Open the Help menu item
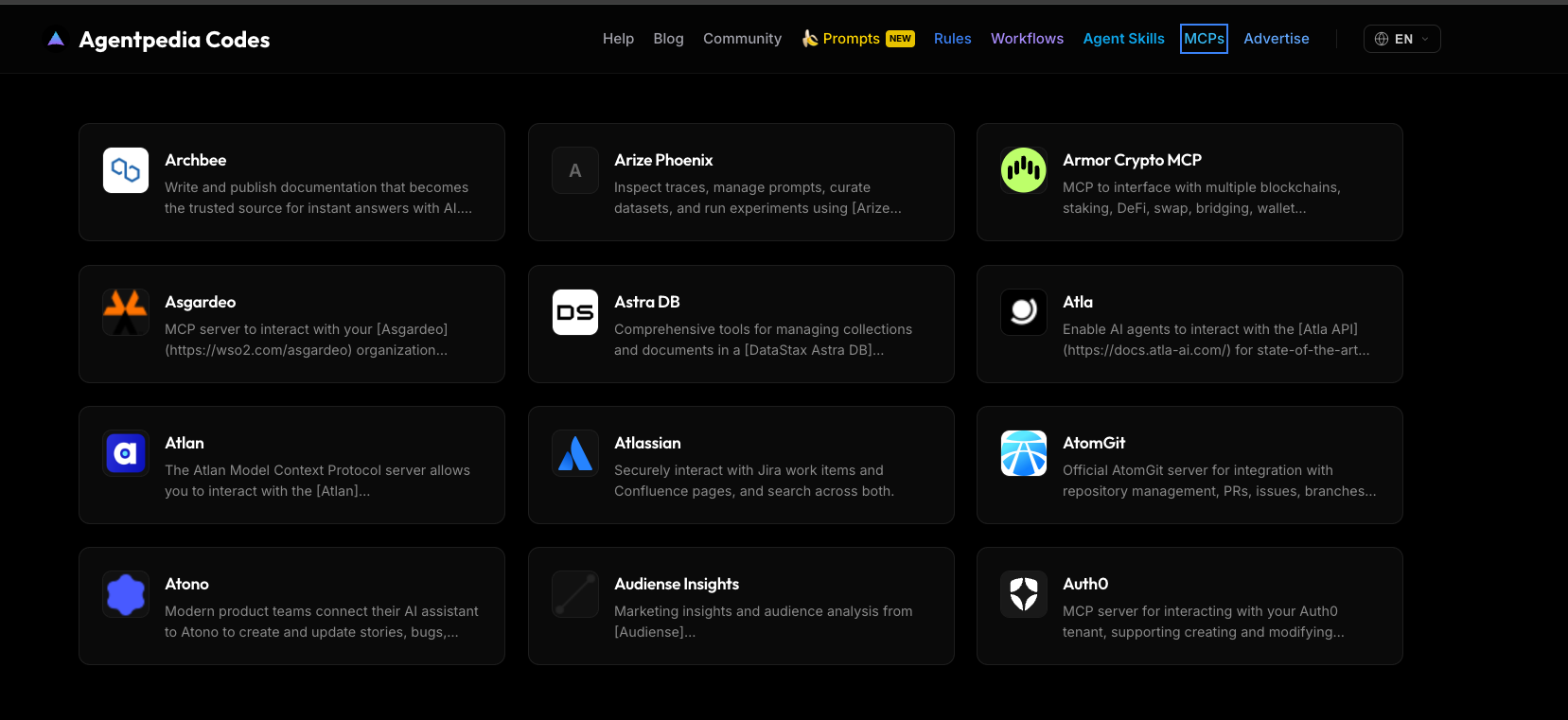The height and width of the screenshot is (720, 1568). click(618, 39)
